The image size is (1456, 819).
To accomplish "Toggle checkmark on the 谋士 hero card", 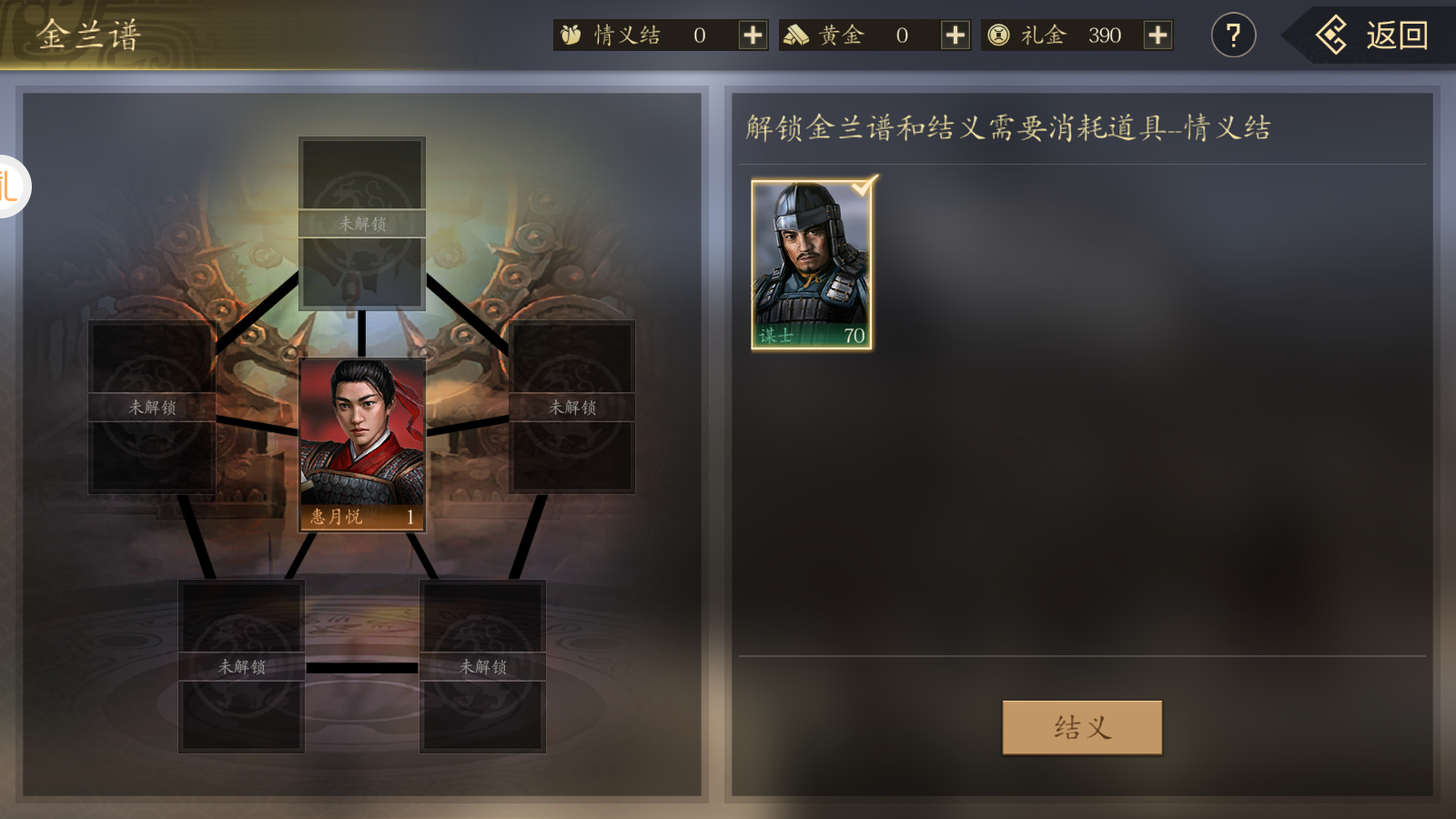I will 864,186.
